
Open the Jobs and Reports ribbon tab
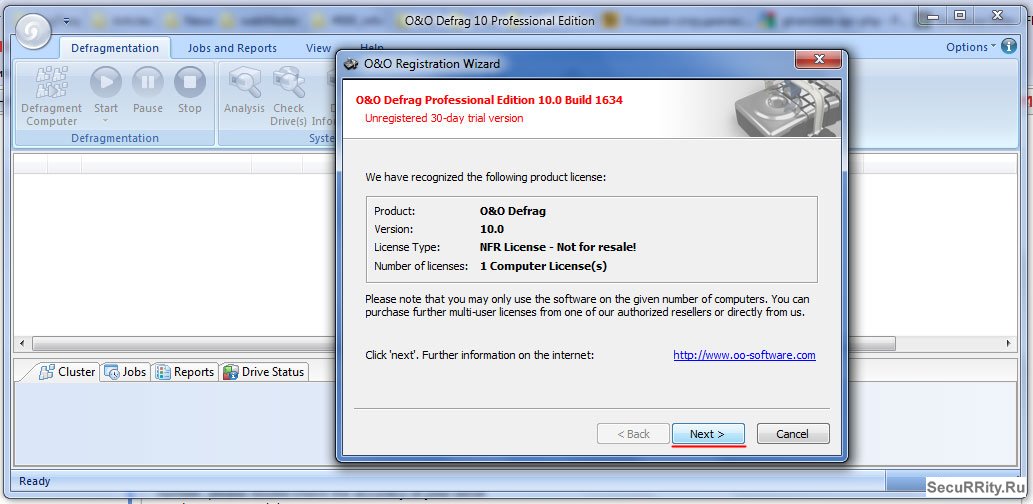tap(232, 48)
